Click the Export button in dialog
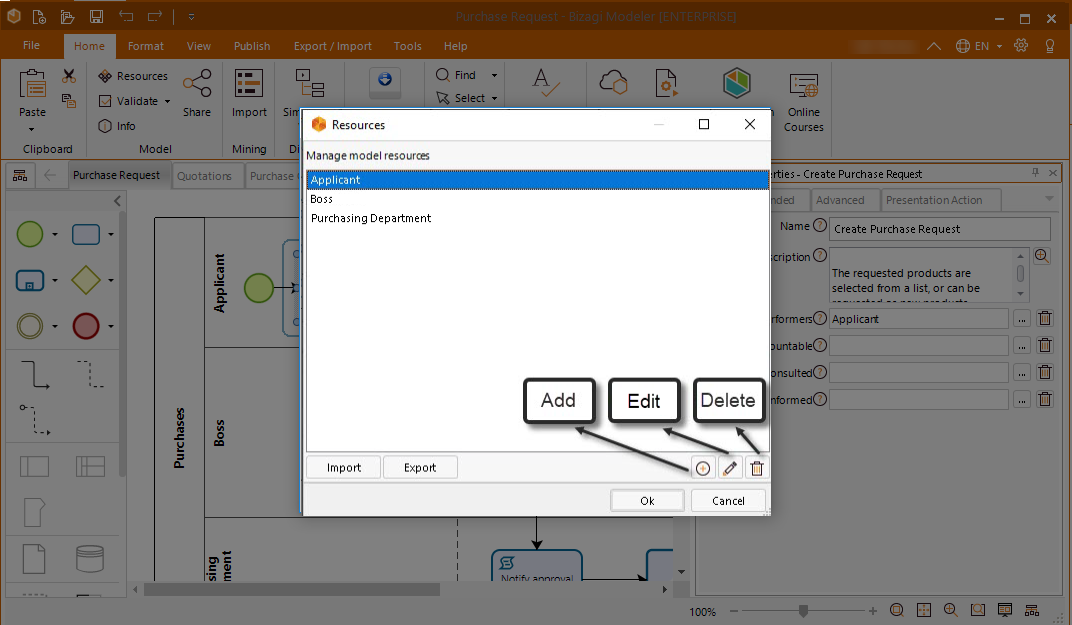 click(420, 467)
